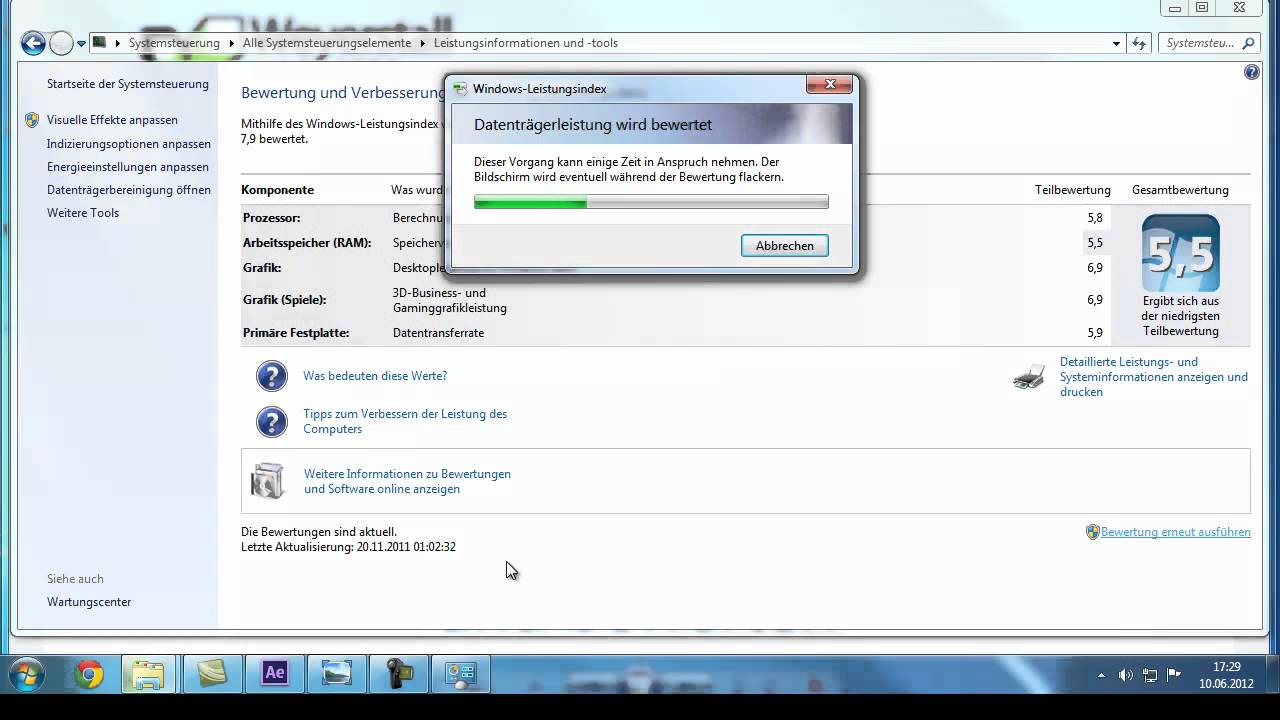Click the Action Center flag tray icon
Screen dimensions: 1280x720
pos(1174,675)
